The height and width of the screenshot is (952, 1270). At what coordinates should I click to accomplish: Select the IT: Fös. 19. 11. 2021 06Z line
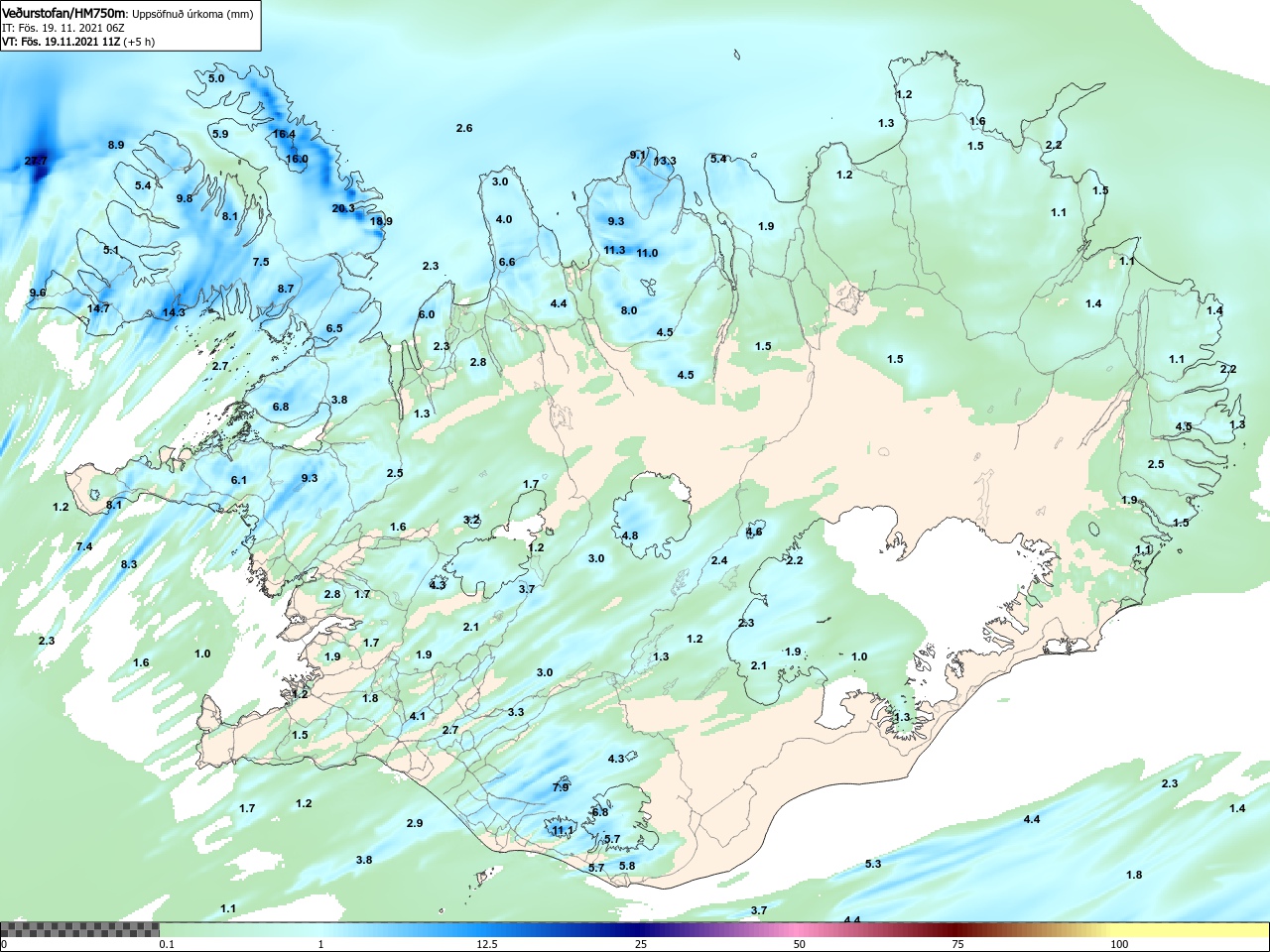pyautogui.click(x=63, y=28)
